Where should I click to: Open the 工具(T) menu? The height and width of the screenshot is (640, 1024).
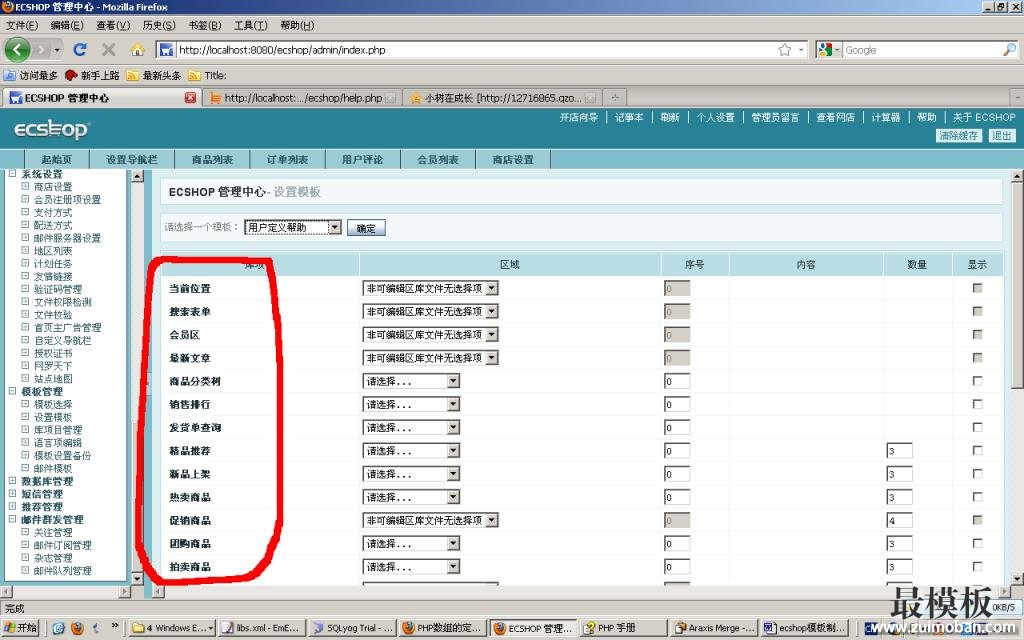coord(250,25)
